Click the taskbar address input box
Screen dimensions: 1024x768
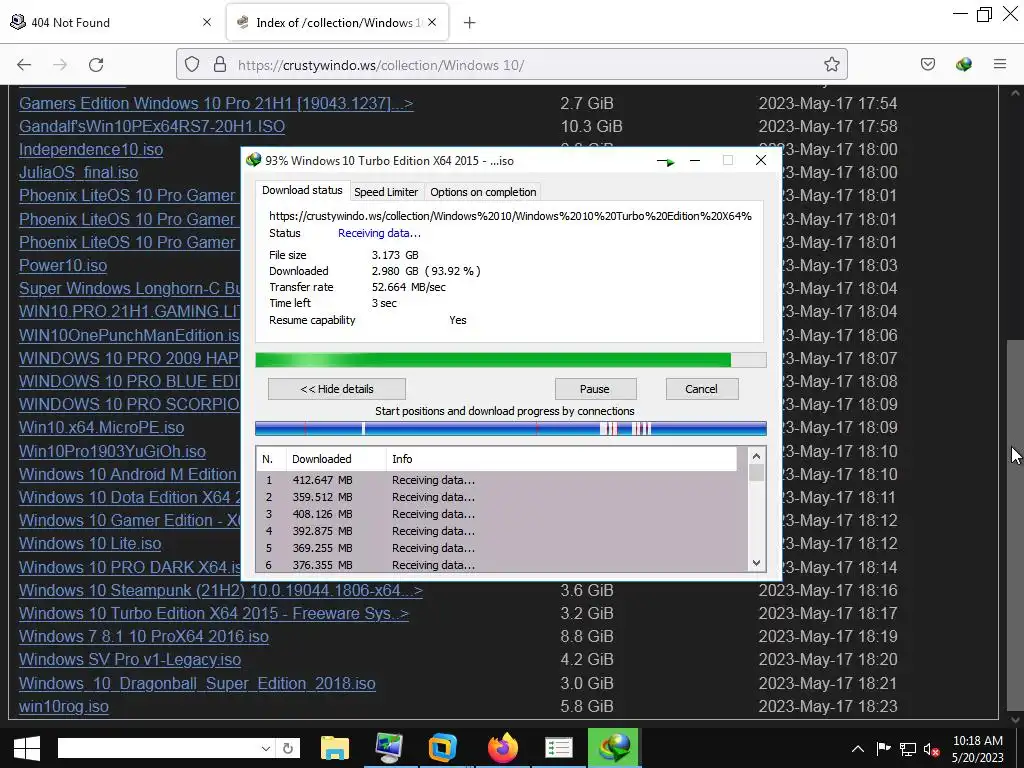pos(157,748)
